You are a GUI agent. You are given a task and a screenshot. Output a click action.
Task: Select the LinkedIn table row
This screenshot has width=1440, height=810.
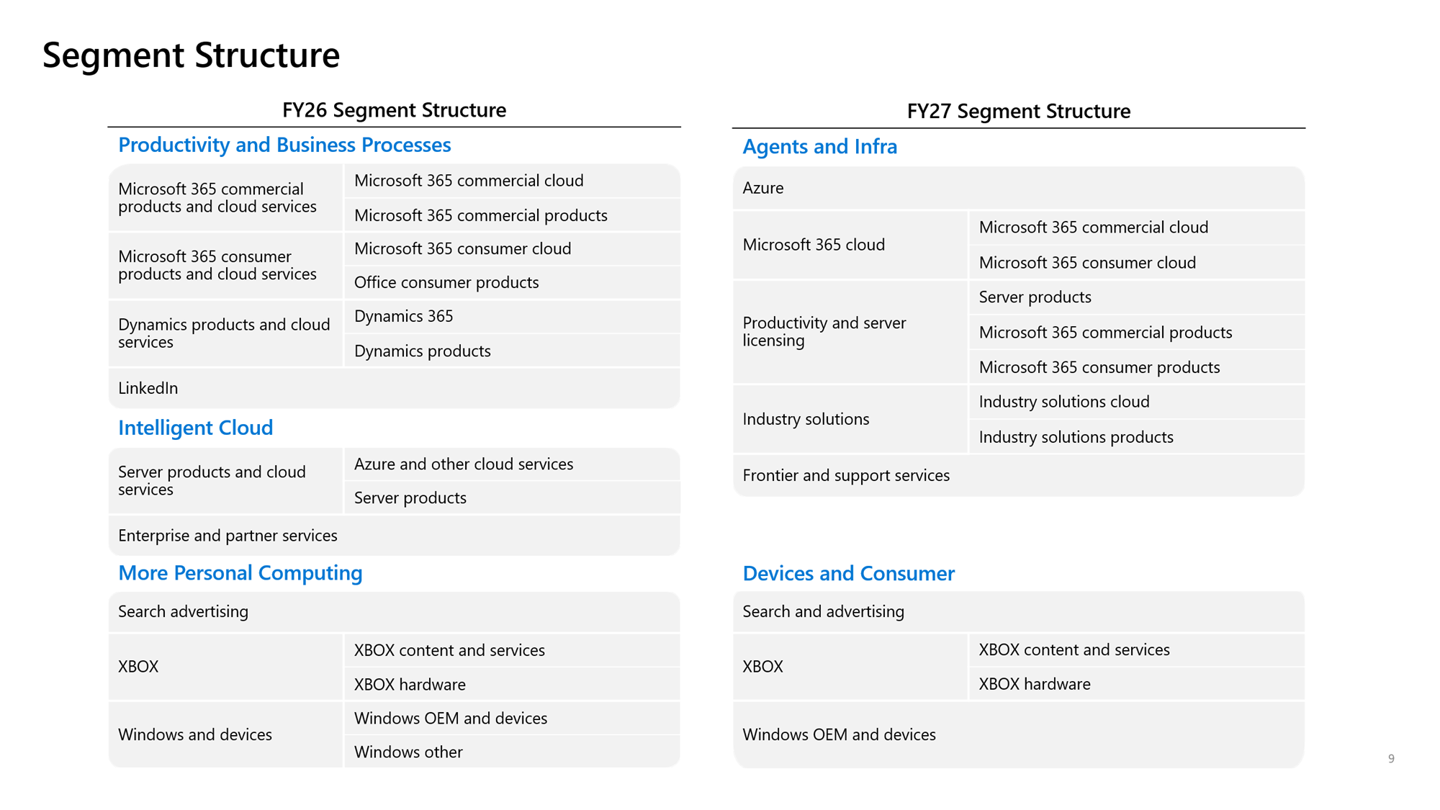(394, 388)
